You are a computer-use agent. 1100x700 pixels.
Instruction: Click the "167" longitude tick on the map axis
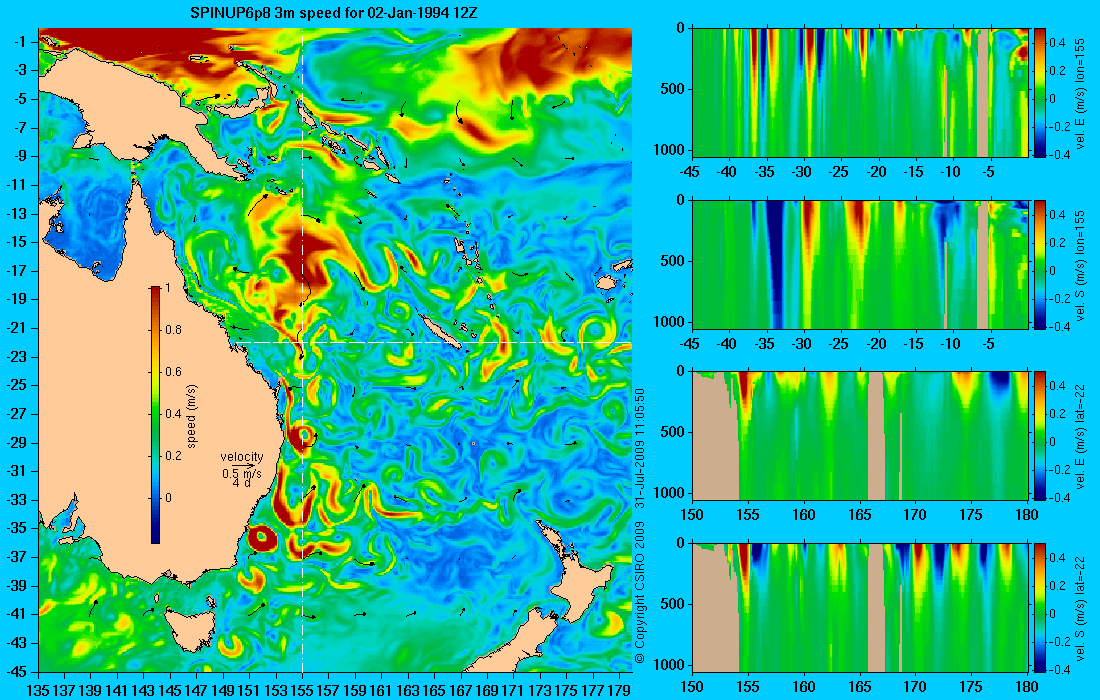pos(461,691)
